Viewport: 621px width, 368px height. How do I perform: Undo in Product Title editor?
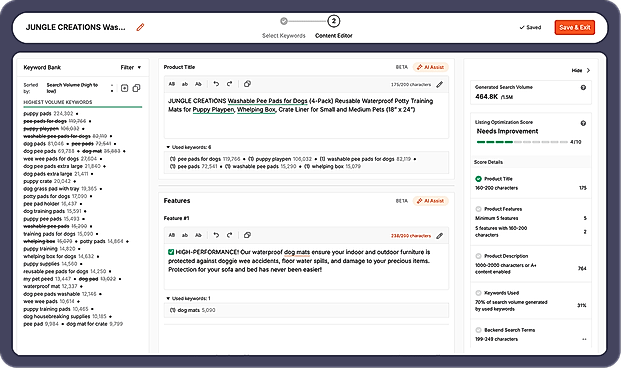[216, 84]
